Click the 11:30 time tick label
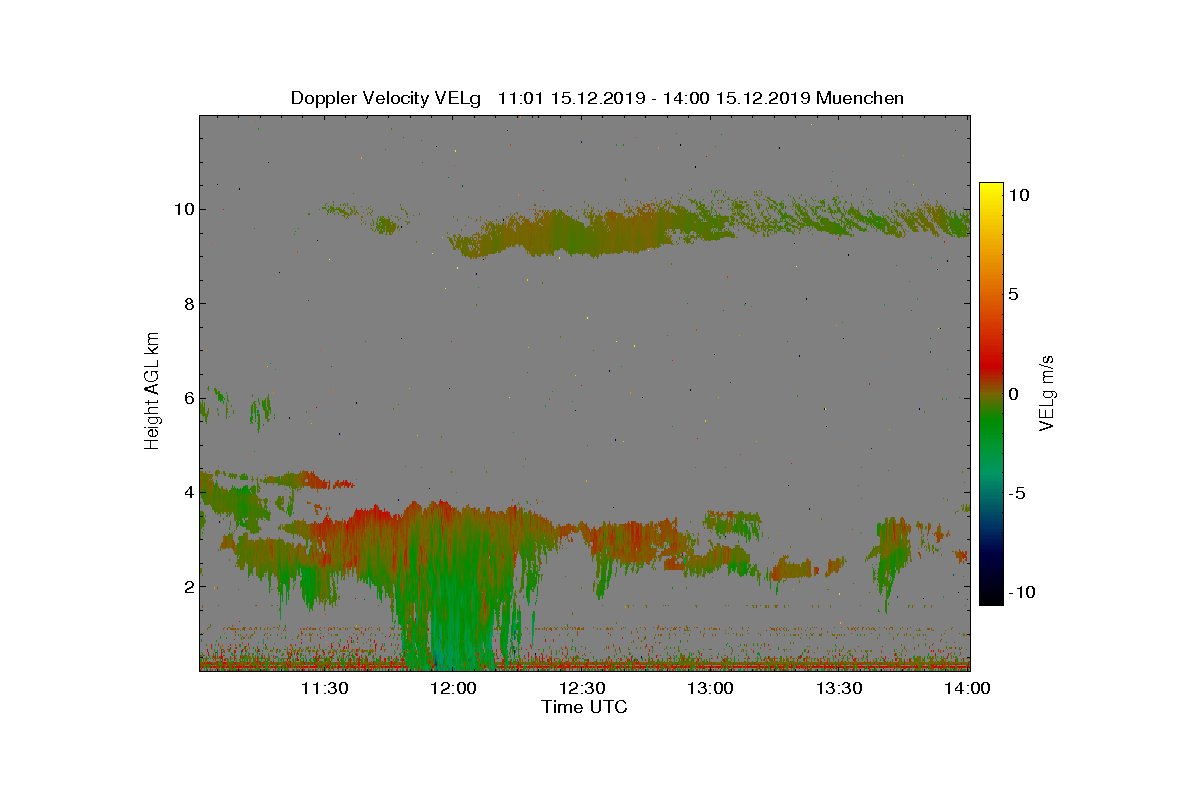Screen dimensions: 1200x800 pyautogui.click(x=327, y=688)
